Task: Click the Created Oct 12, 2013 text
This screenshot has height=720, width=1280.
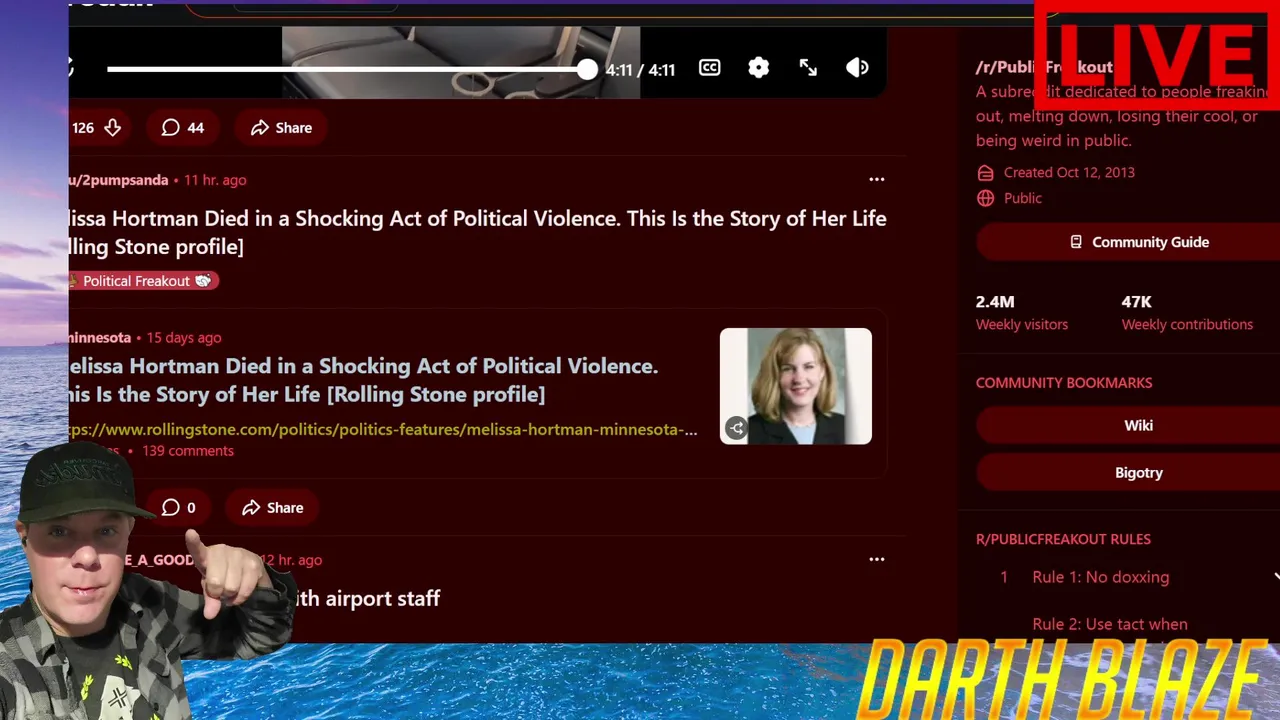Action: click(x=1069, y=173)
